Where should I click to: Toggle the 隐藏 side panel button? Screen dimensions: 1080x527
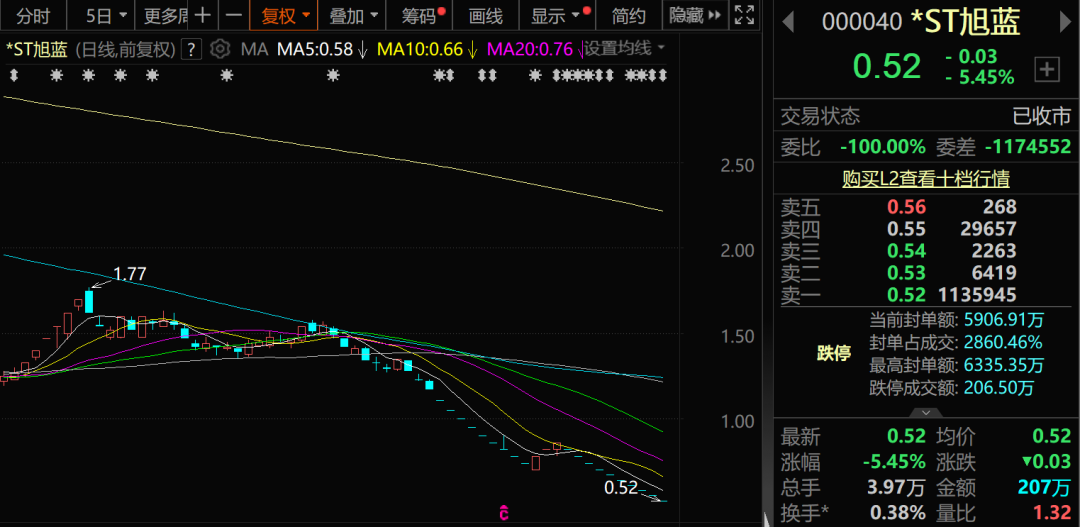(695, 15)
